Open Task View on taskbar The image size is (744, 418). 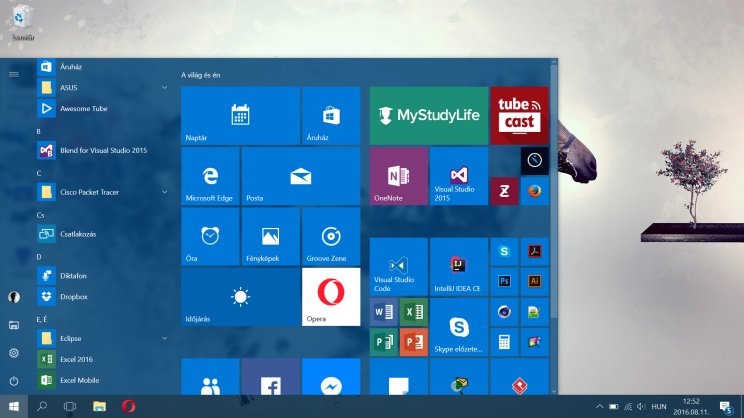pos(70,407)
